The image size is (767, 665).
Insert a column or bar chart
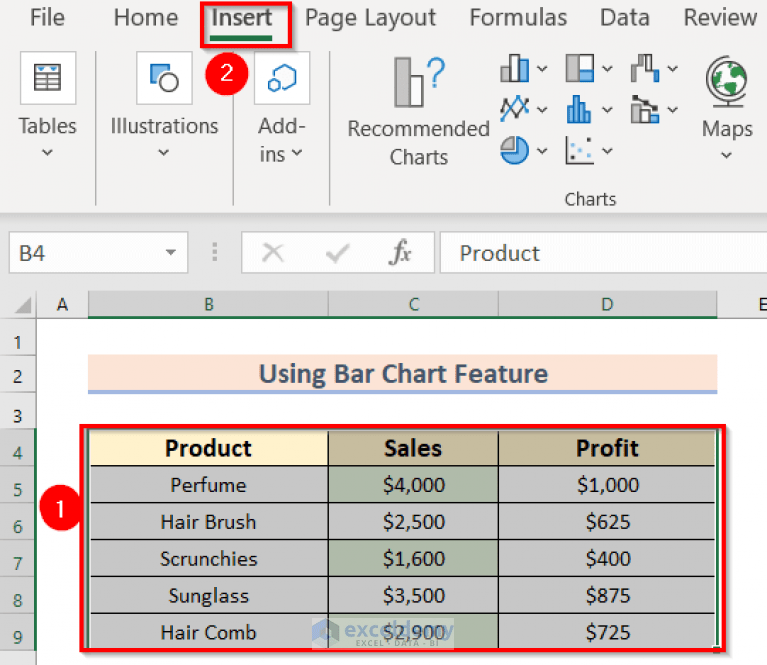click(515, 68)
